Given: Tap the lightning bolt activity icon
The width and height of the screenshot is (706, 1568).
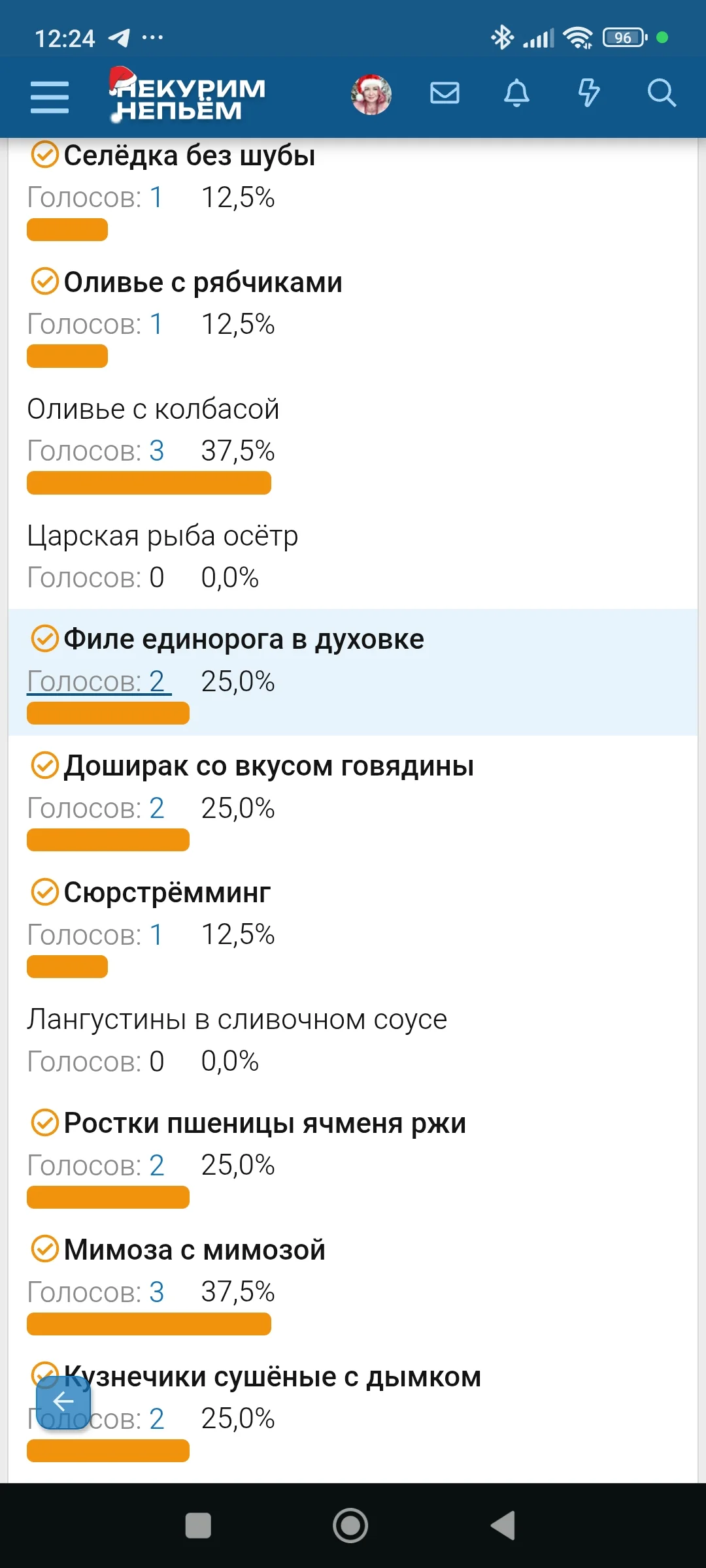Looking at the screenshot, I should coord(588,93).
